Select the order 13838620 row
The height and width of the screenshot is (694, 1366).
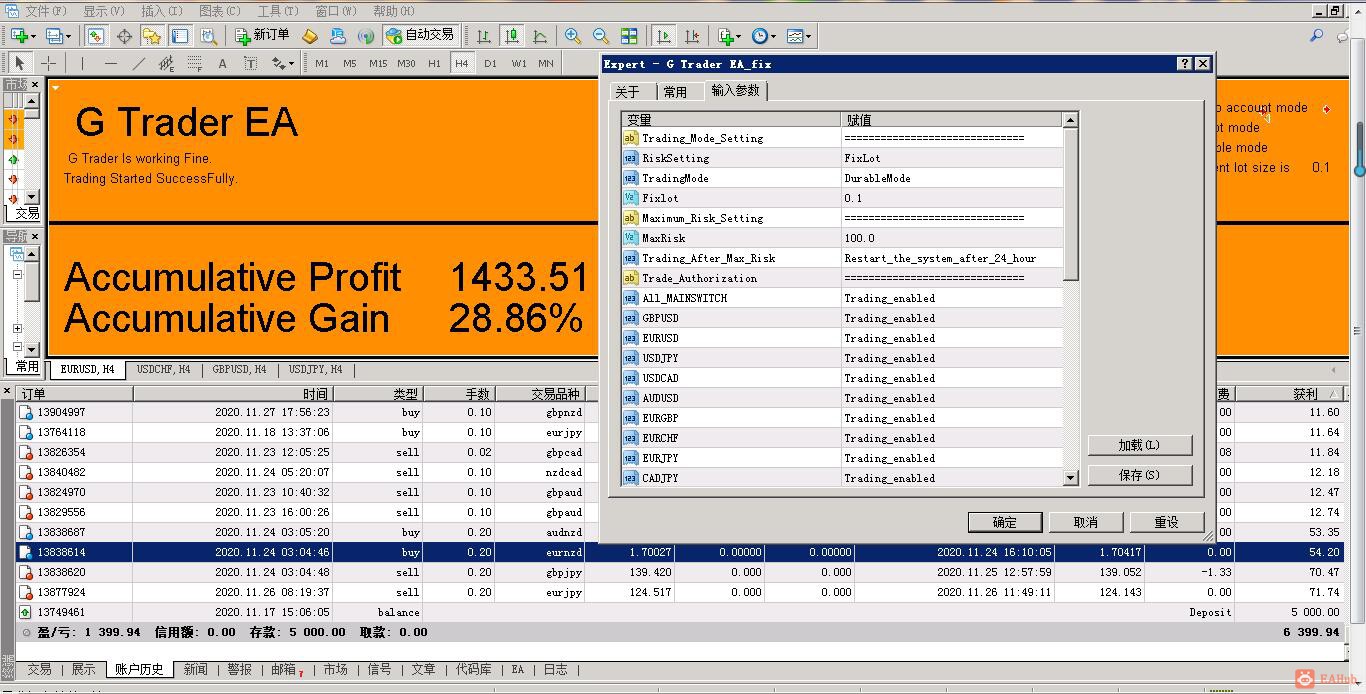coord(680,572)
